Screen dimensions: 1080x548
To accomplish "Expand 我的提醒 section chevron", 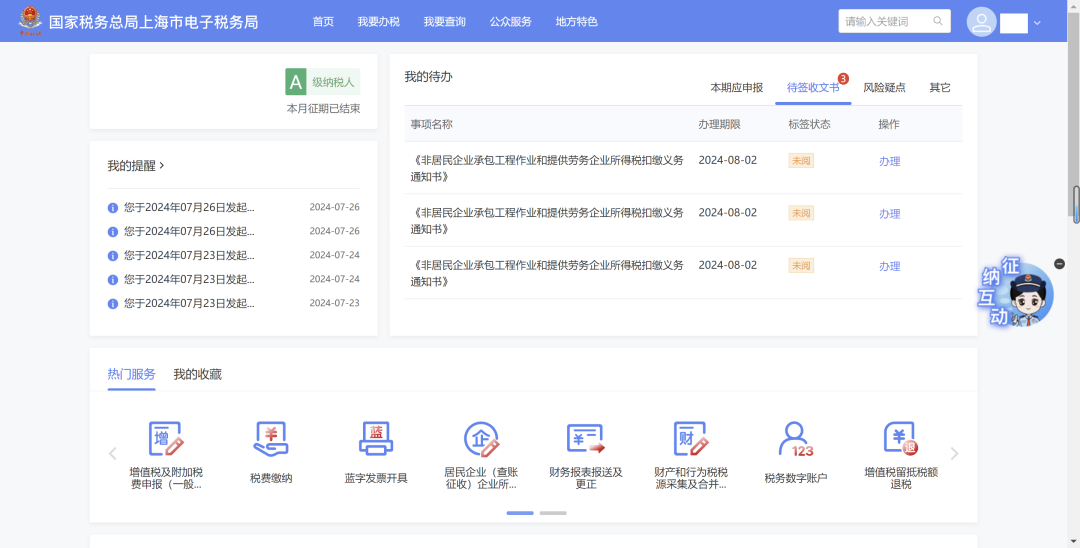I will [162, 166].
